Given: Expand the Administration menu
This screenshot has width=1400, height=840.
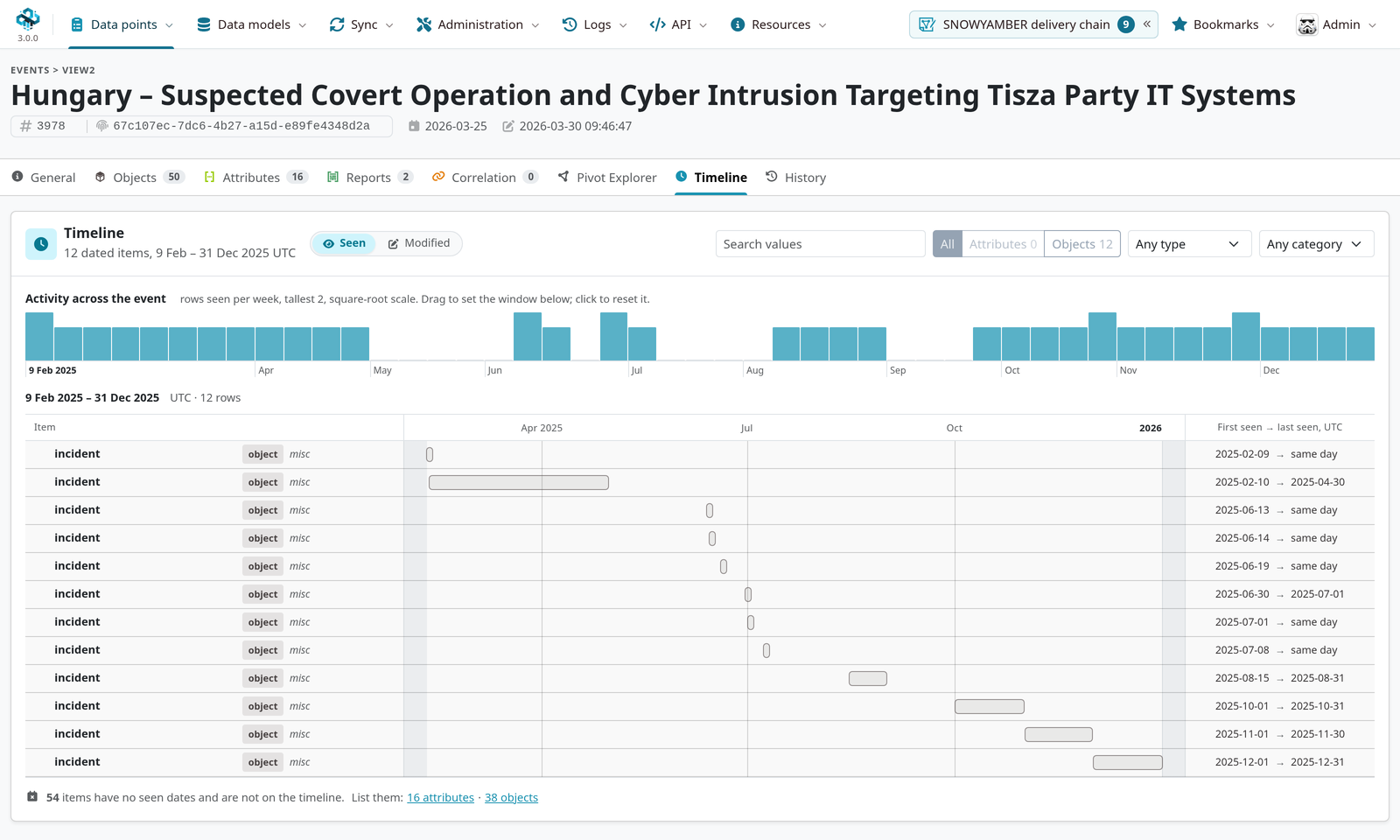Looking at the screenshot, I should click(x=478, y=24).
